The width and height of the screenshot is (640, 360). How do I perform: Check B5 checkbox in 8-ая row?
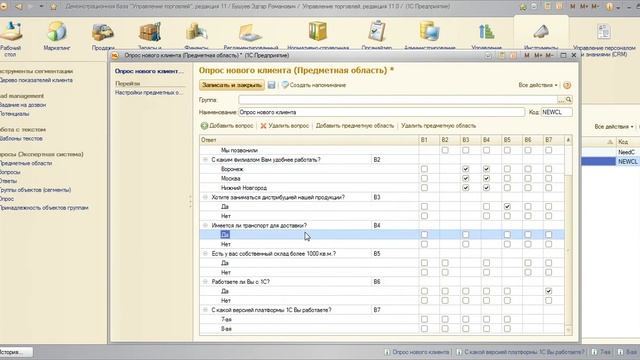pyautogui.click(x=507, y=329)
